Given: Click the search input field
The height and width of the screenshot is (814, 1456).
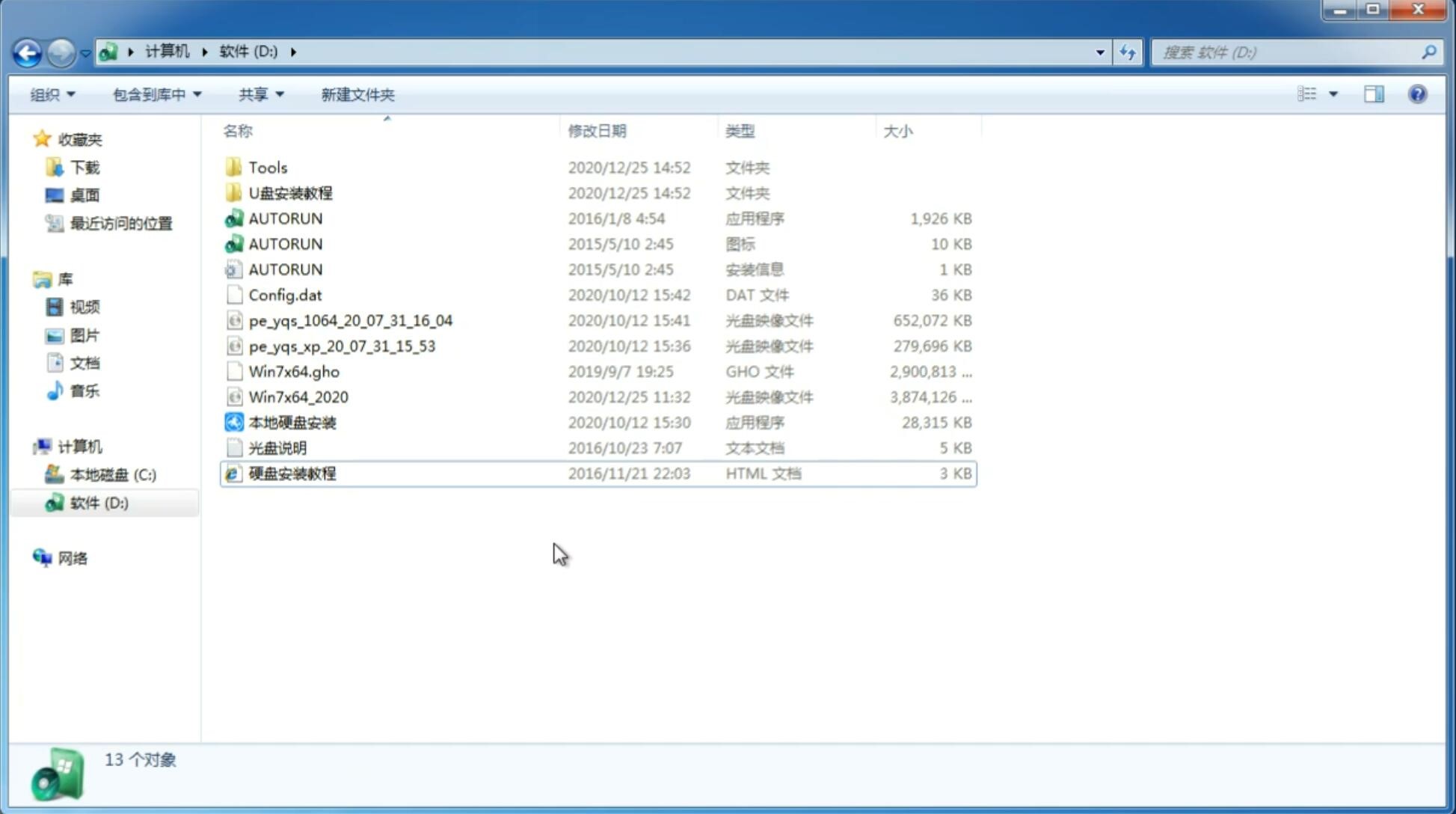Looking at the screenshot, I should coord(1290,51).
